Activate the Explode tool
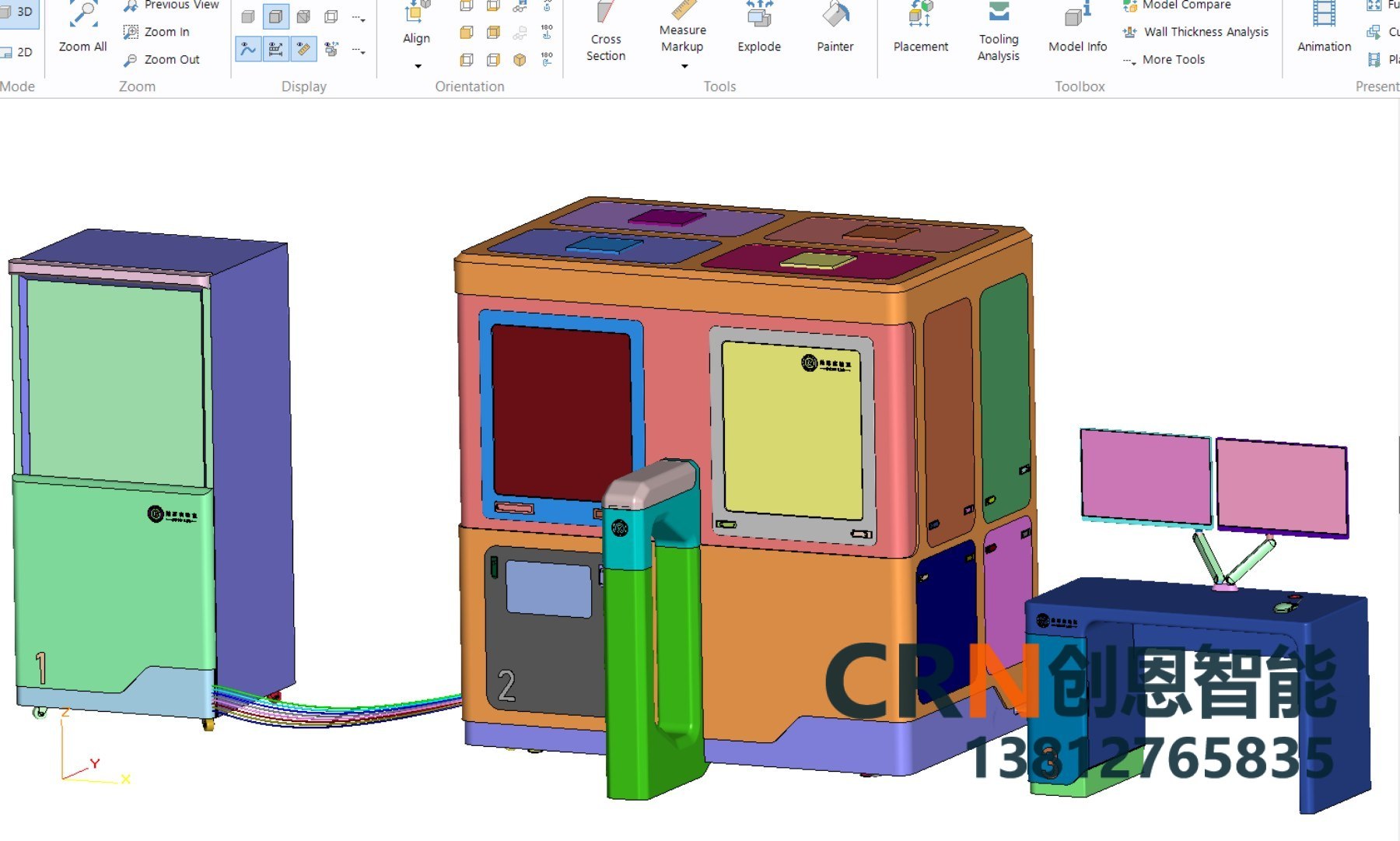Image resolution: width=1400 pixels, height=841 pixels. coord(759,28)
